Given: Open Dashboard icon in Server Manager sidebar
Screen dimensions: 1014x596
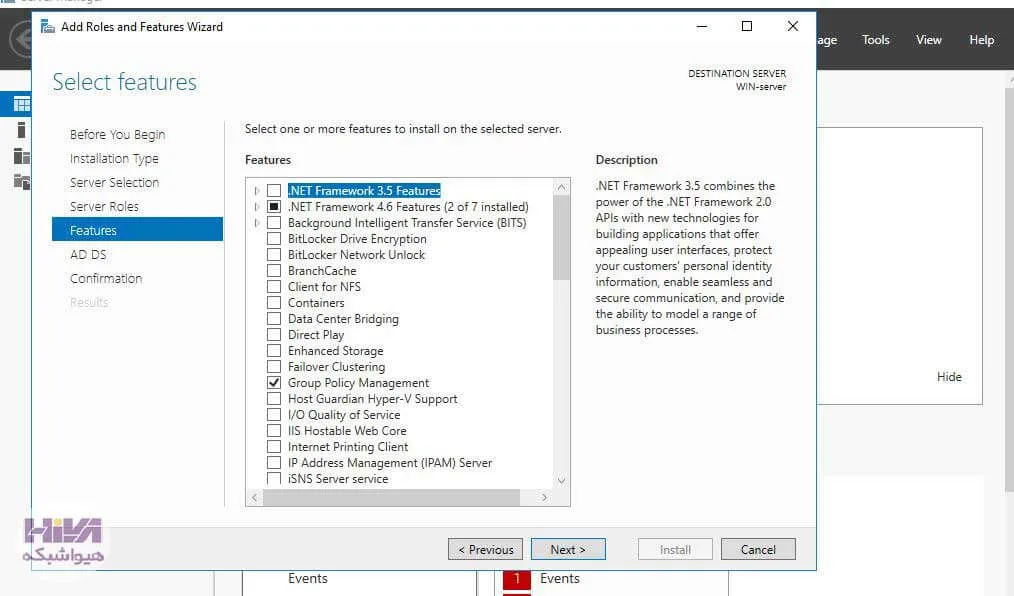Looking at the screenshot, I should (21, 104).
